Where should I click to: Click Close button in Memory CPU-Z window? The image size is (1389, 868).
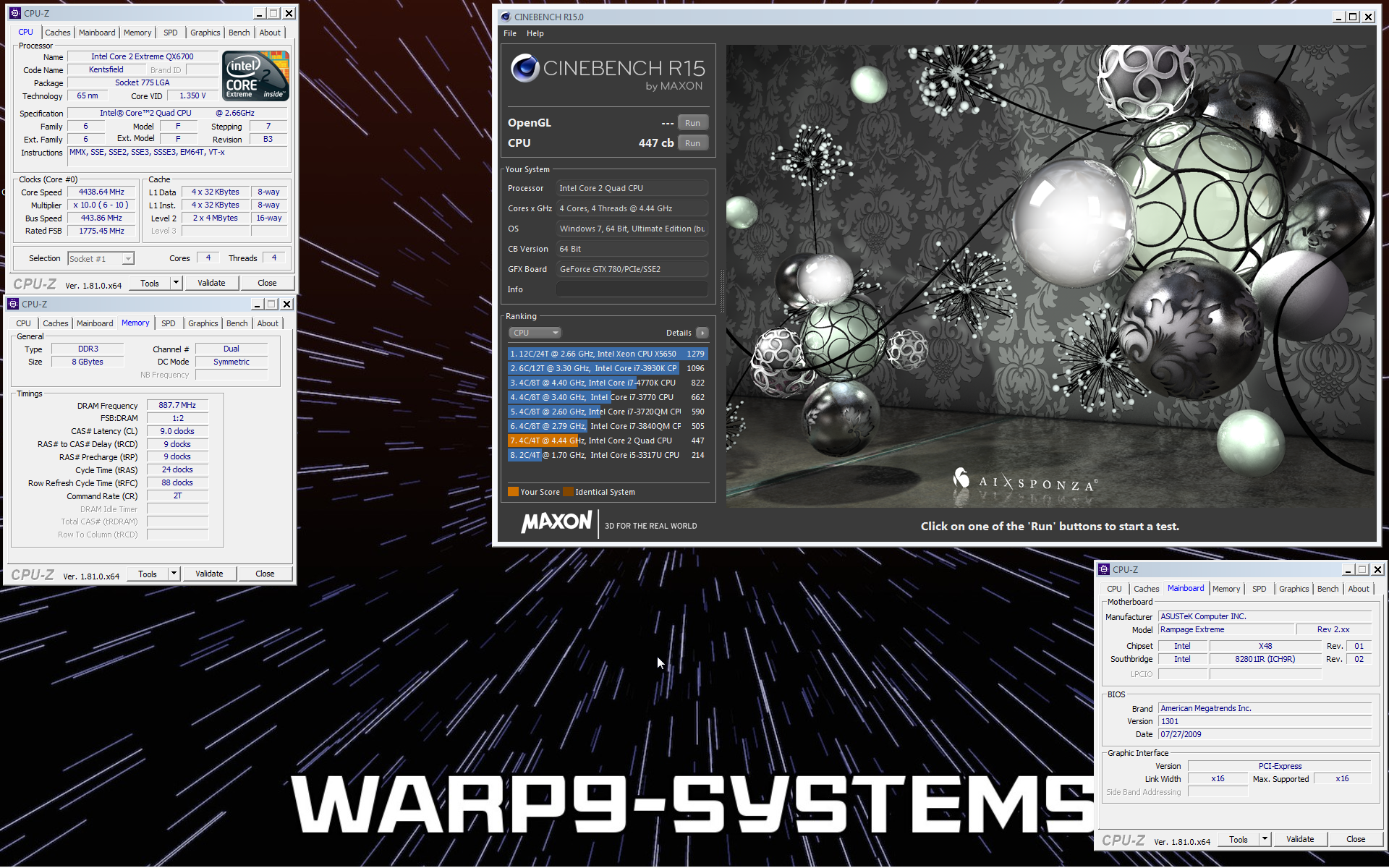tap(265, 574)
